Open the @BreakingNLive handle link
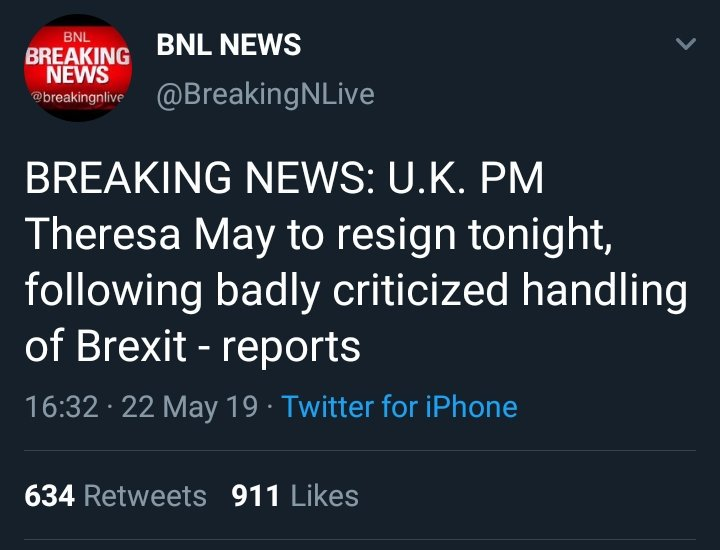The image size is (720, 550). [265, 94]
